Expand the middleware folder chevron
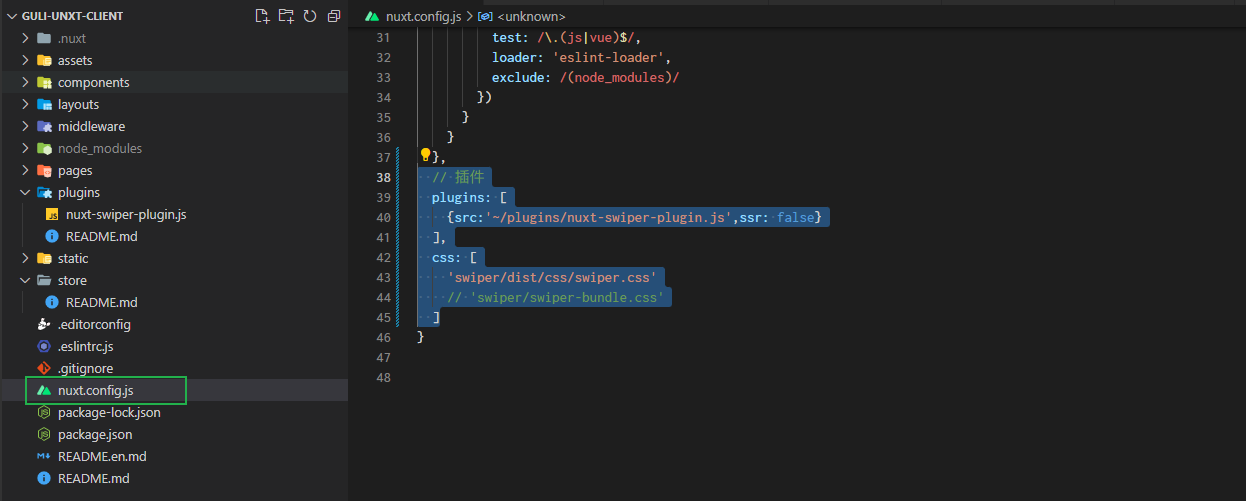This screenshot has width=1246, height=501. 25,126
